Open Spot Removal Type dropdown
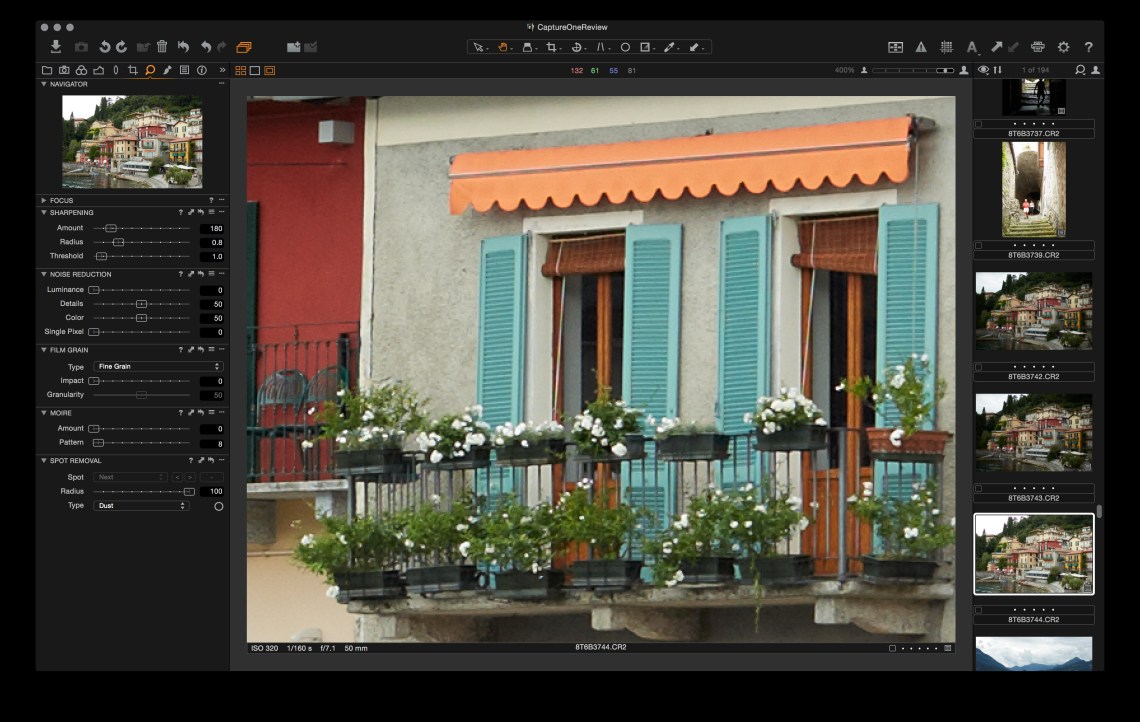Image resolution: width=1140 pixels, height=722 pixels. coord(141,506)
